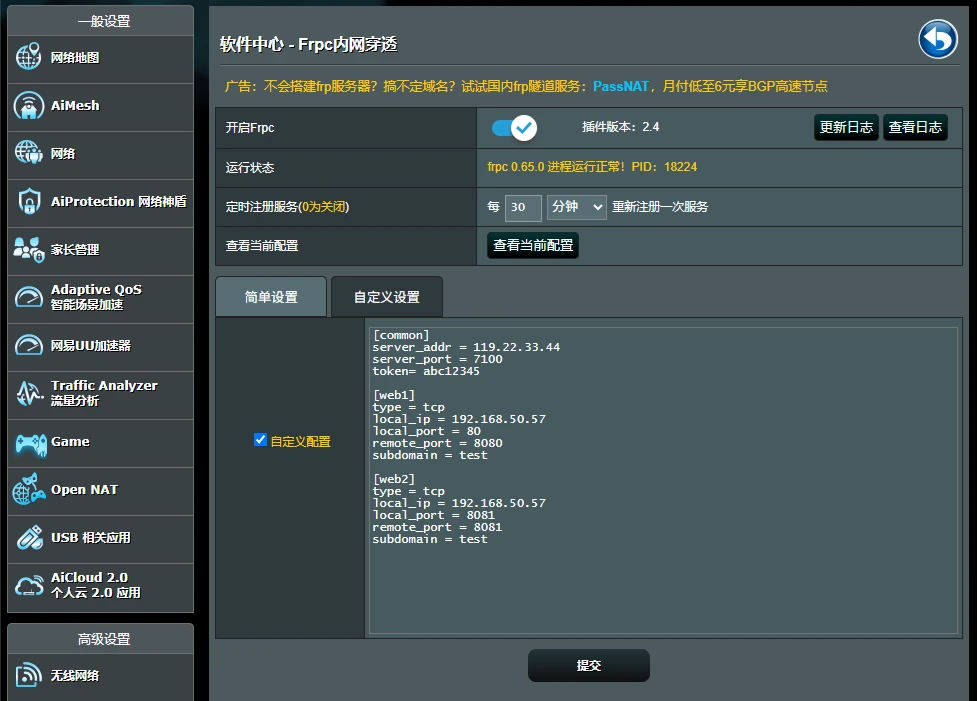The width and height of the screenshot is (977, 701).
Task: Click the 网易UU加速器 gauge icon
Action: [29, 345]
